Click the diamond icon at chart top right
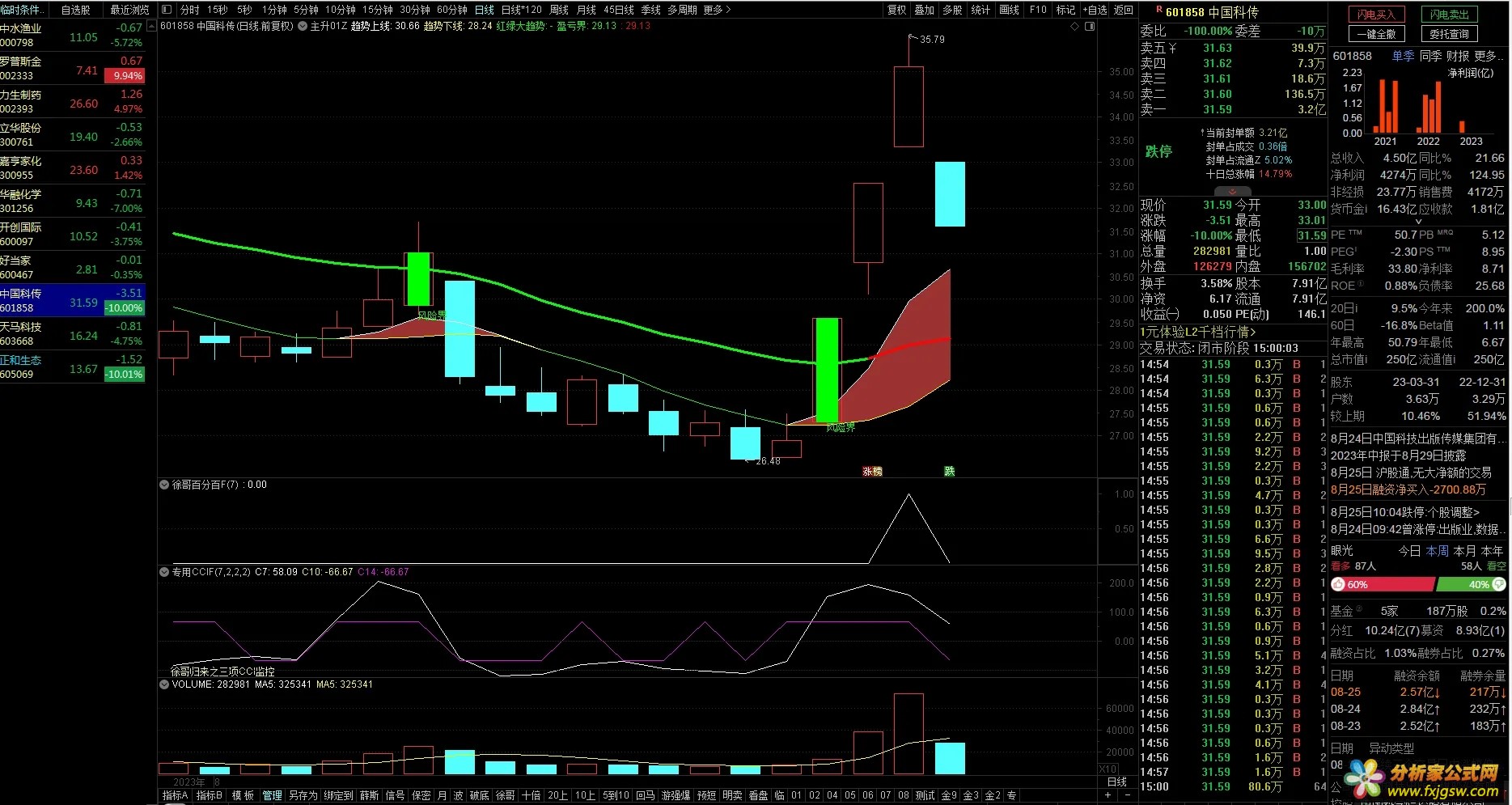The height and width of the screenshot is (805, 1512). point(1075,26)
